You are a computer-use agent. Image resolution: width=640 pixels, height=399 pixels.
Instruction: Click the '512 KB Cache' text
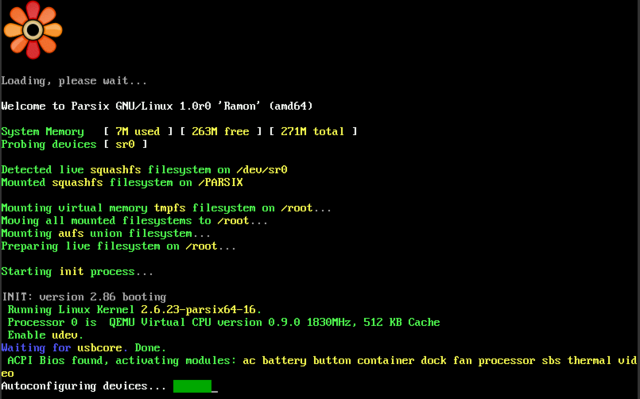point(402,322)
